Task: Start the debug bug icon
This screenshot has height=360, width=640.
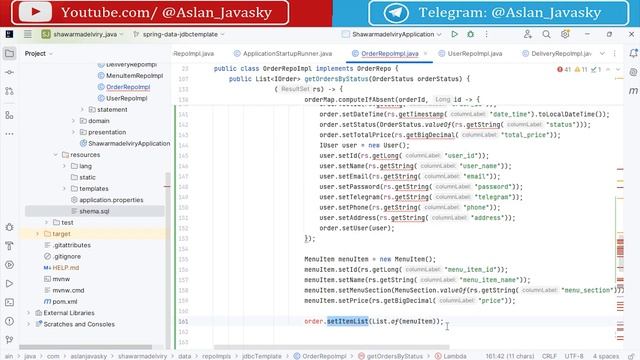Action: (471, 34)
